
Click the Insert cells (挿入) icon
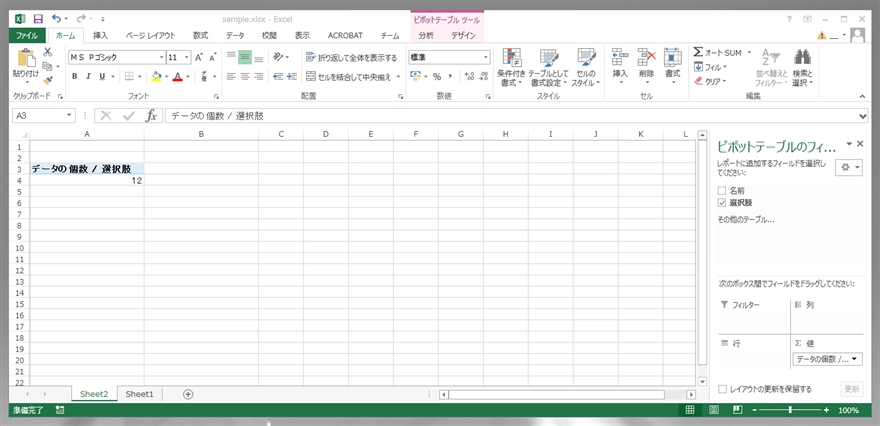pyautogui.click(x=620, y=58)
